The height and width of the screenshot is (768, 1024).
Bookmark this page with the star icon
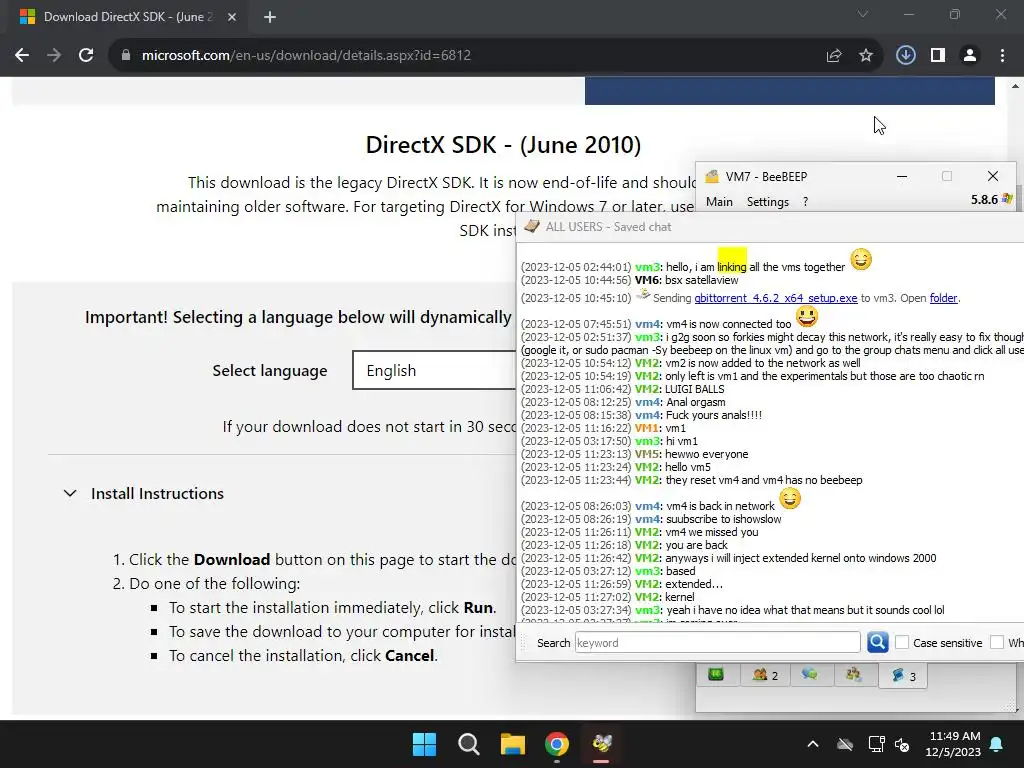tap(866, 56)
